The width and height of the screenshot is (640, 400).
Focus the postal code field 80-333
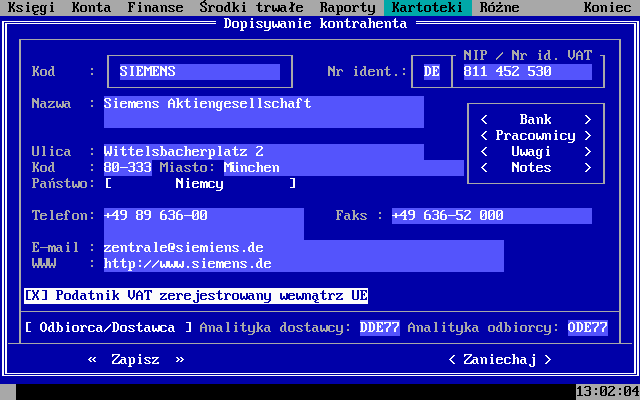point(128,167)
